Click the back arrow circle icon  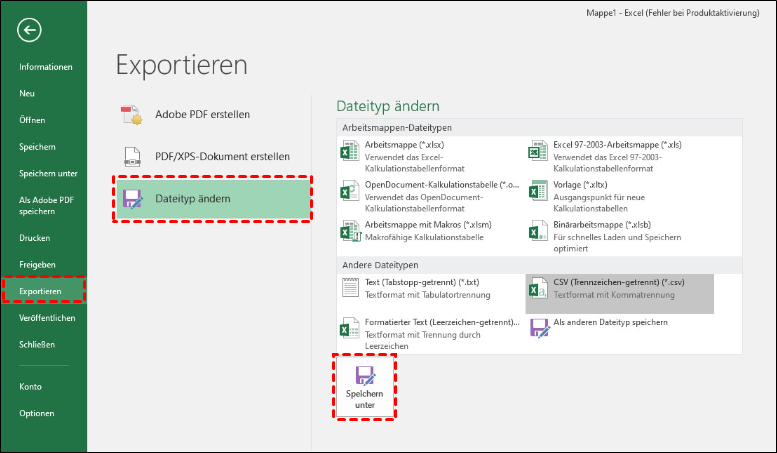[29, 30]
